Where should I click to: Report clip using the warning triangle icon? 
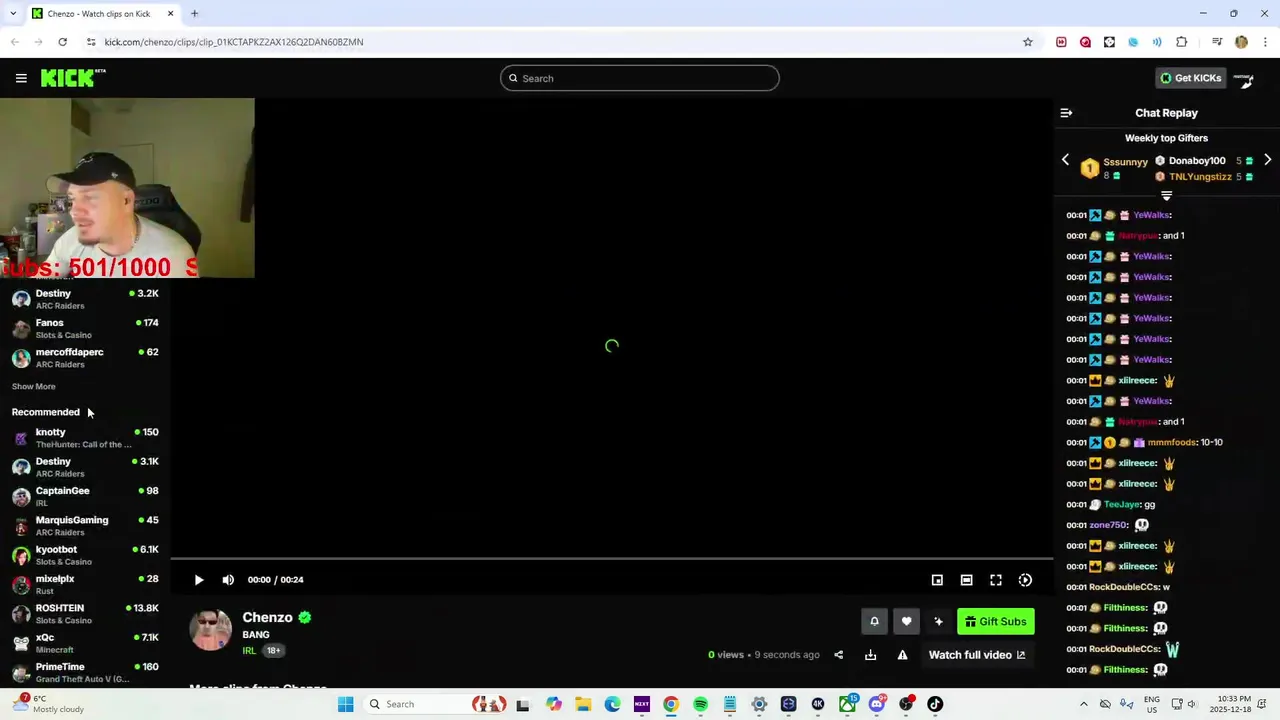pyautogui.click(x=902, y=655)
